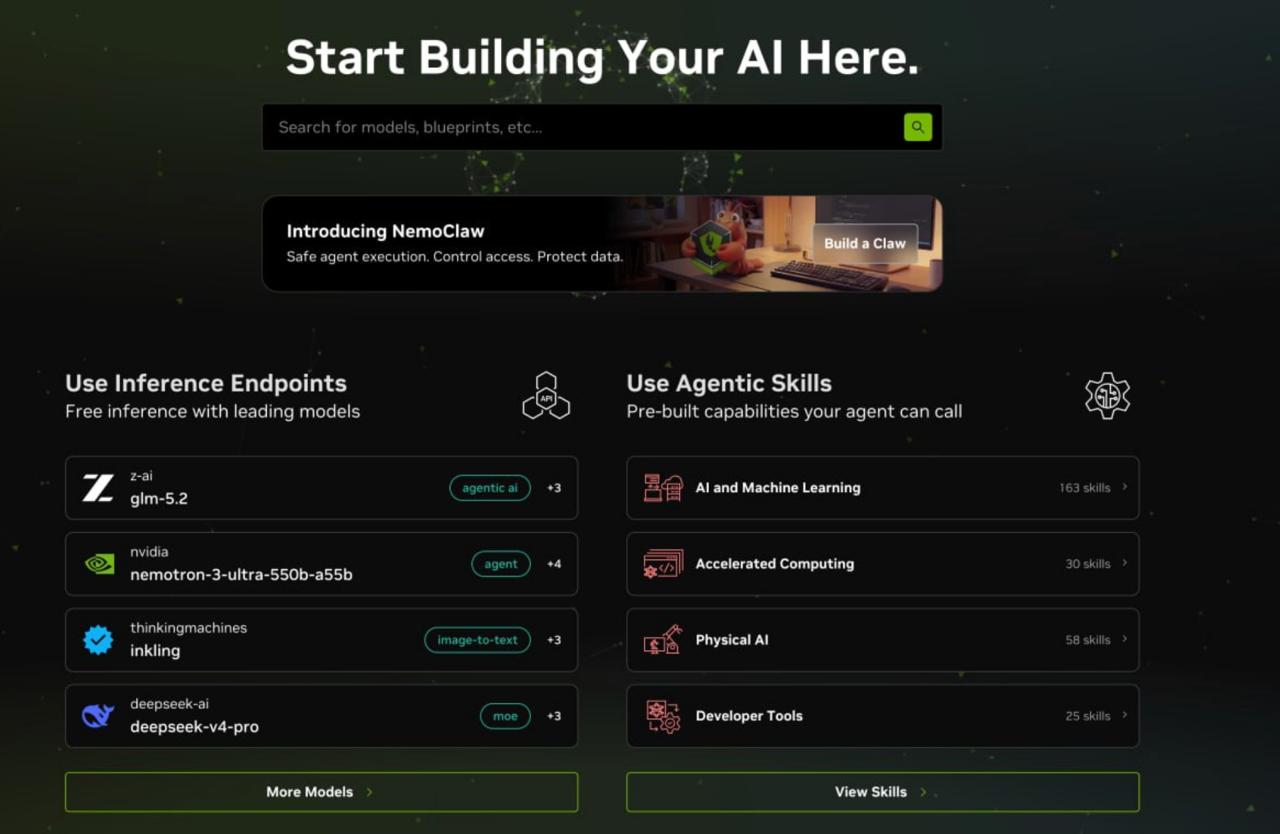Image resolution: width=1280 pixels, height=834 pixels.
Task: Show the +3 extra tags for deepseek-v4-pro
Action: point(554,716)
